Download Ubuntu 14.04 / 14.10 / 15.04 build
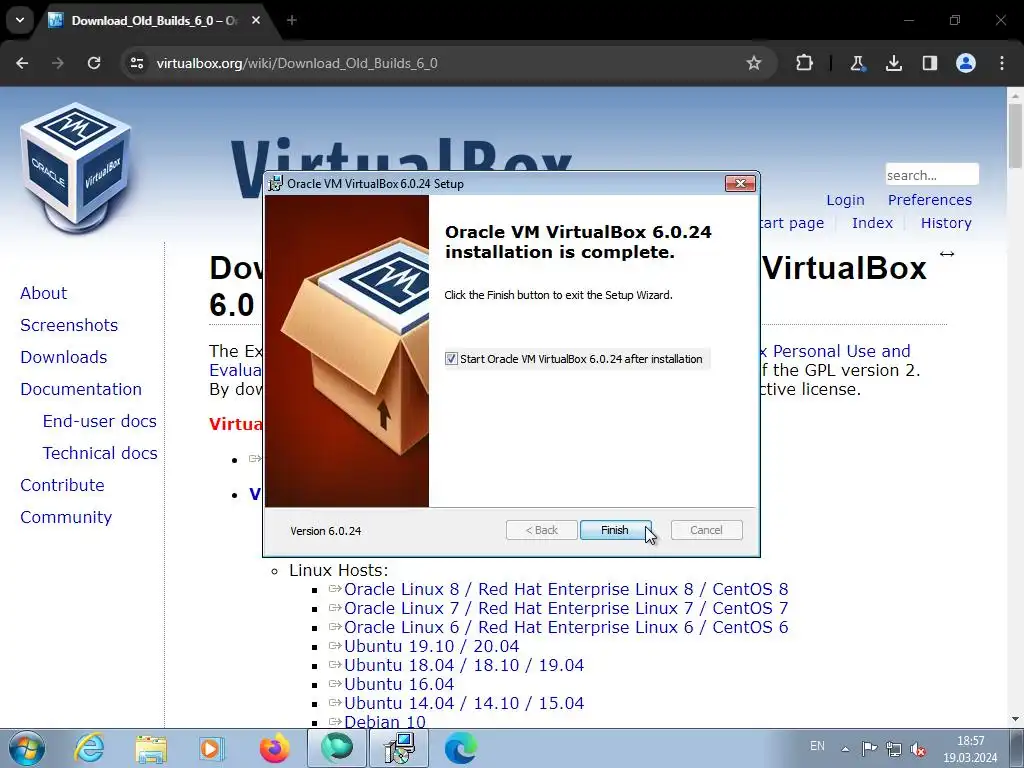The height and width of the screenshot is (768, 1024). (x=464, y=703)
